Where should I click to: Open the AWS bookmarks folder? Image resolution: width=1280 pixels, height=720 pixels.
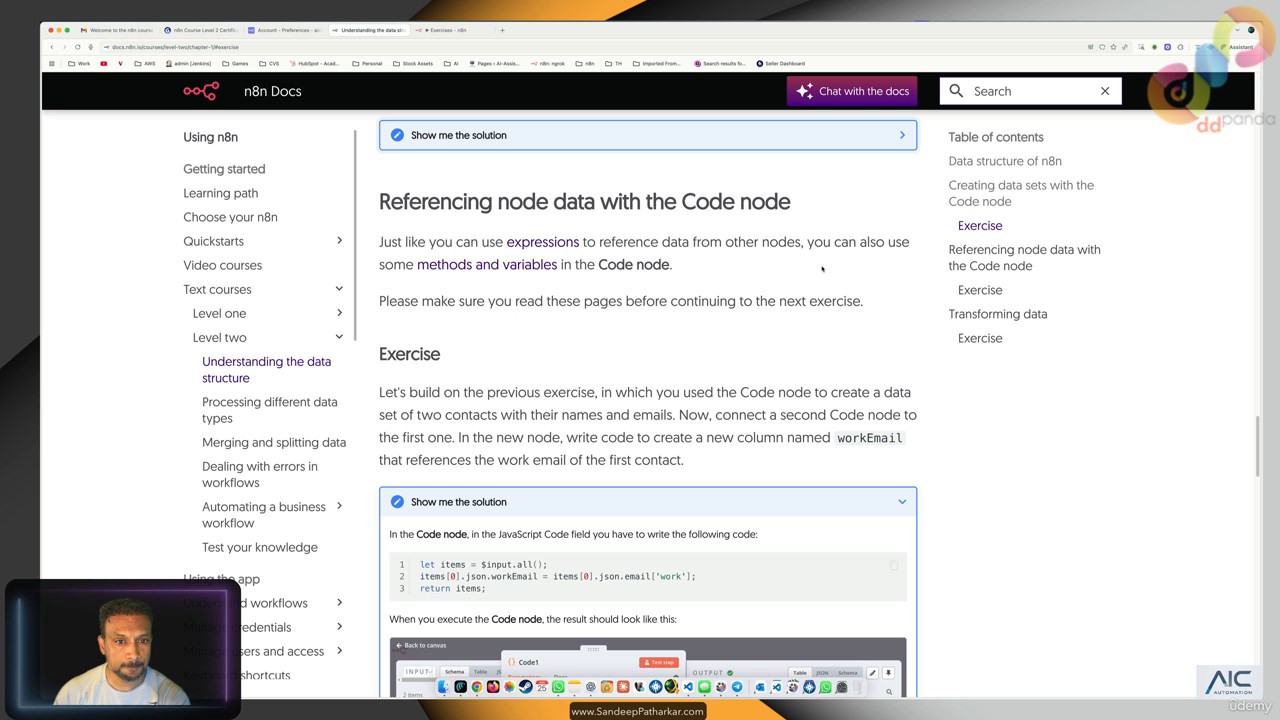click(x=145, y=63)
